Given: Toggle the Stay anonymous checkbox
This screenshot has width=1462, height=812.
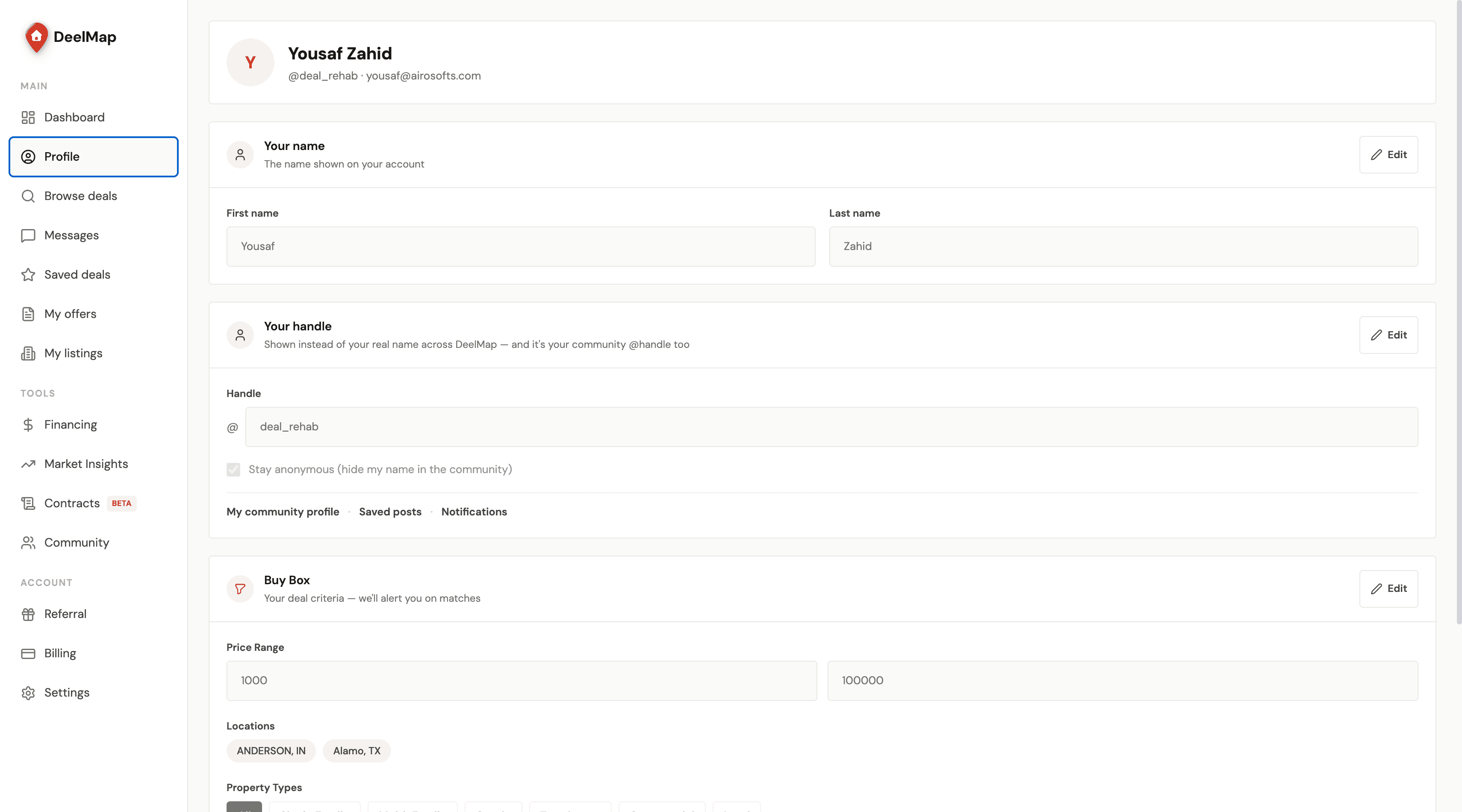Looking at the screenshot, I should tap(233, 469).
